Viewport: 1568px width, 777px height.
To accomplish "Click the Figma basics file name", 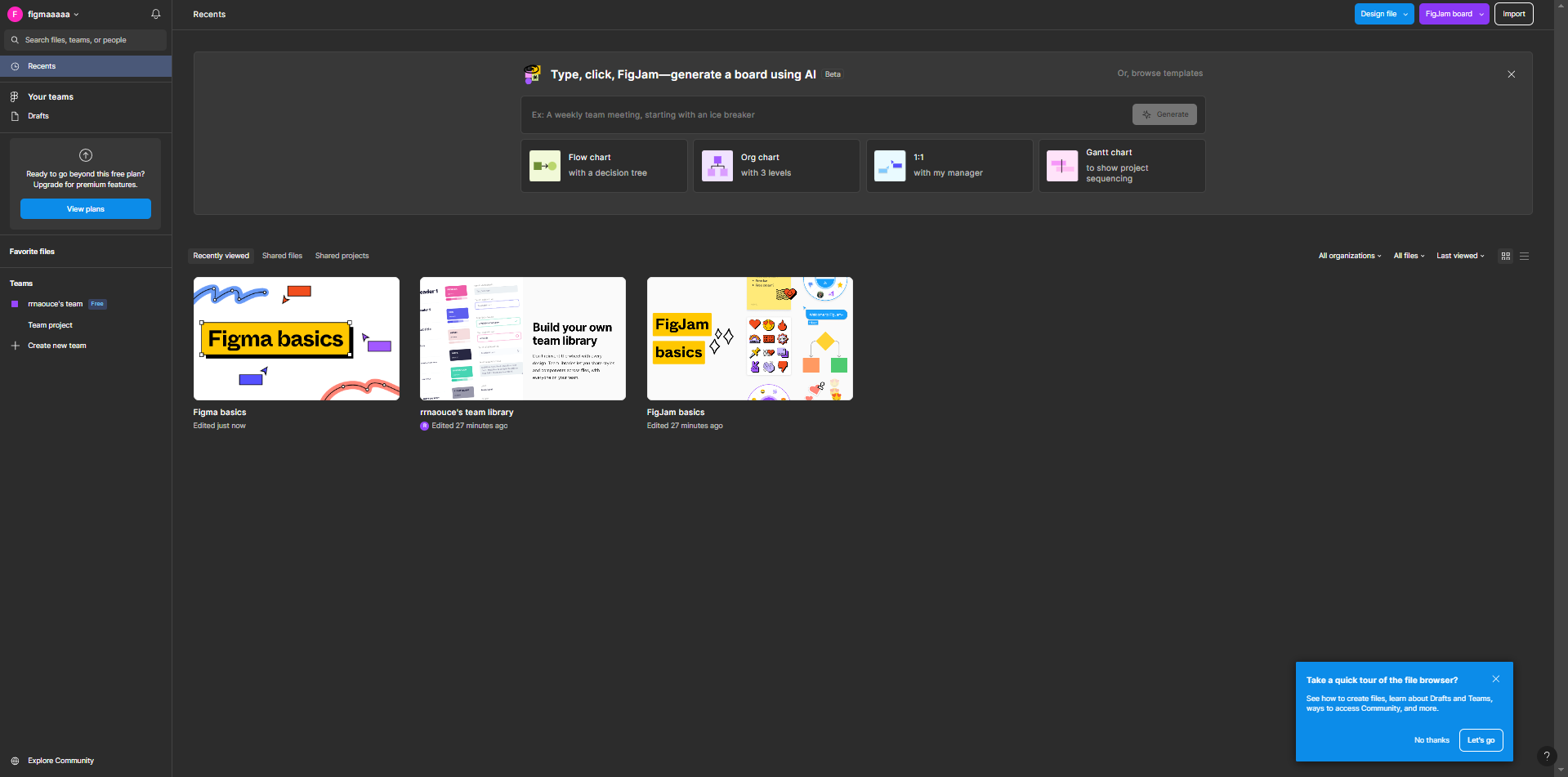I will pyautogui.click(x=220, y=413).
